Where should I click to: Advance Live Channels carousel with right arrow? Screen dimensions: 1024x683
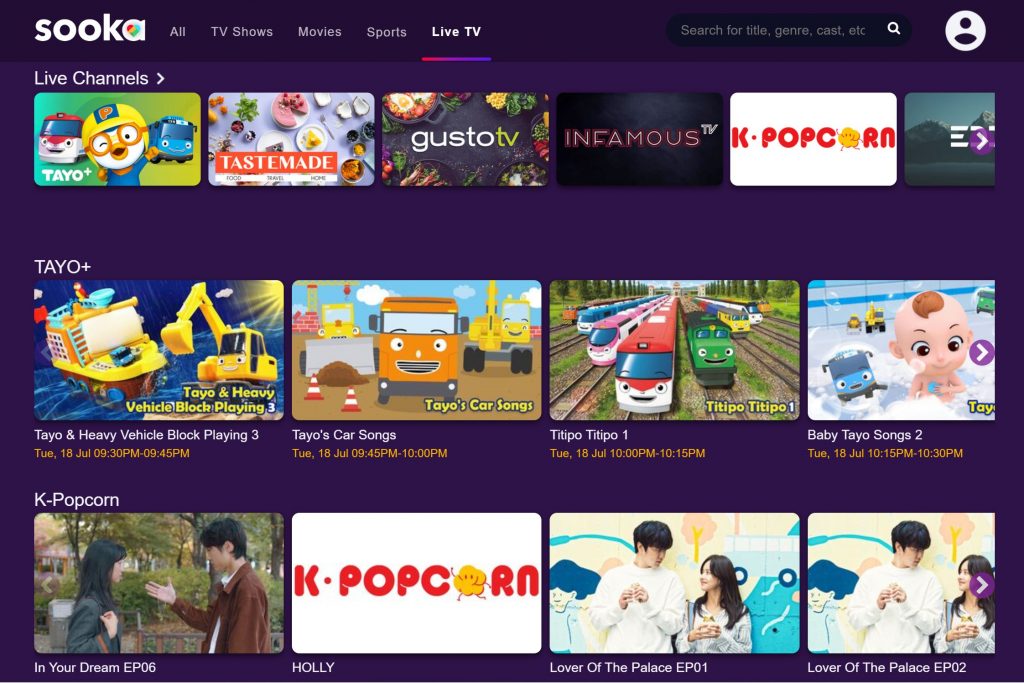pos(981,140)
